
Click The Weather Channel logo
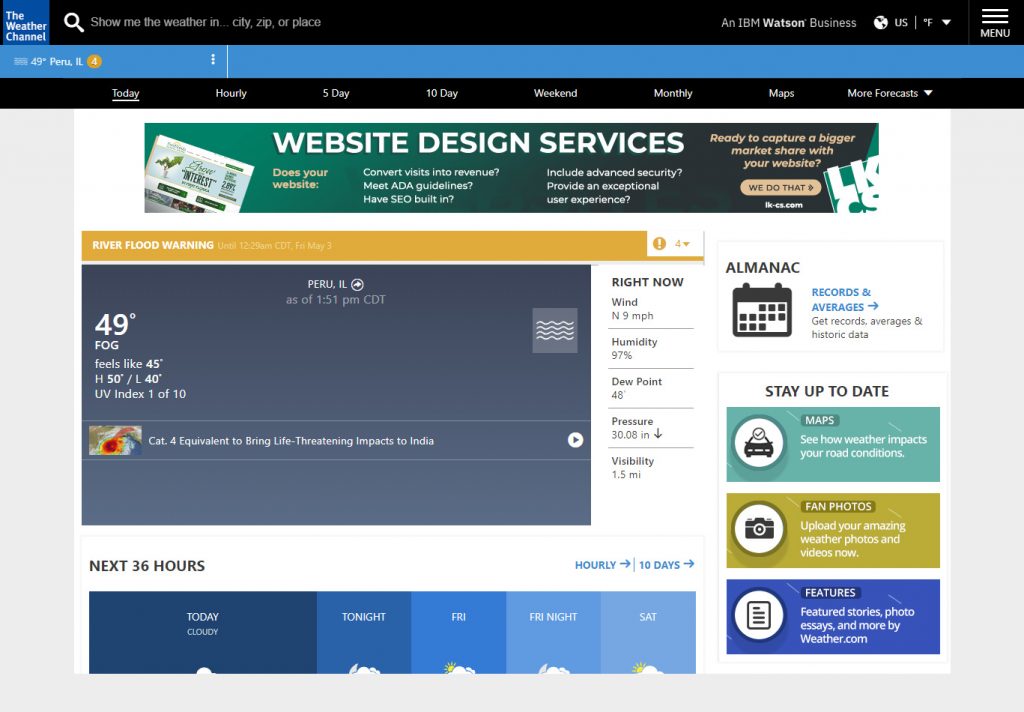(25, 22)
